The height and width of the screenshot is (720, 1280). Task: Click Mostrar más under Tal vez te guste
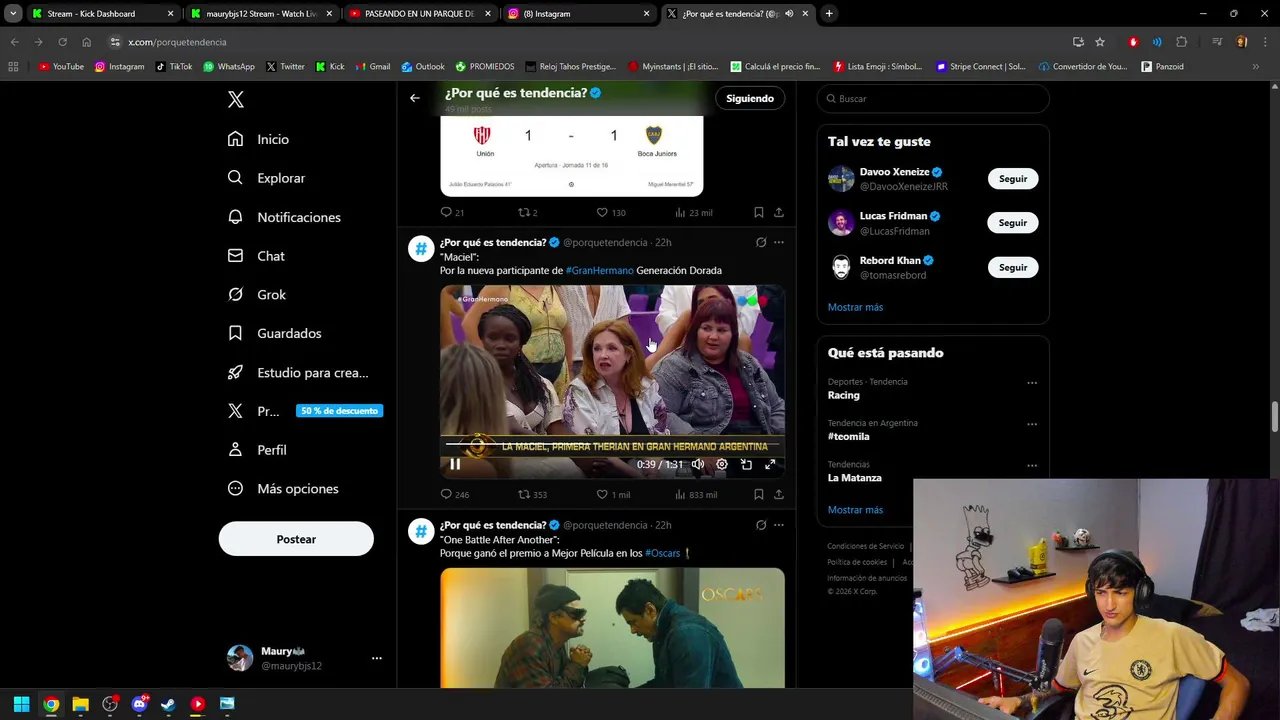pos(855,307)
